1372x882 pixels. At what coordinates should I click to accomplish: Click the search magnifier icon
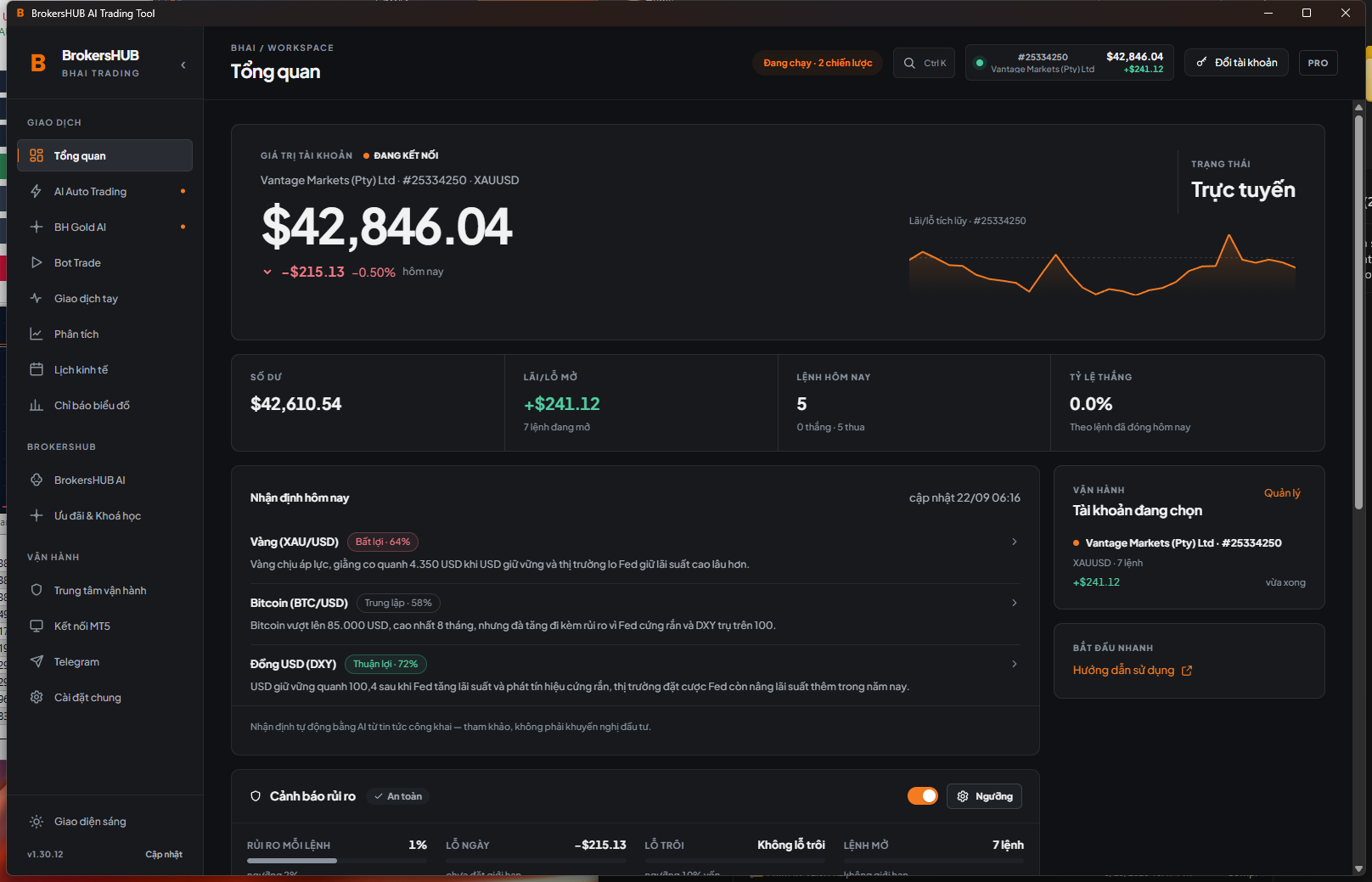pyautogui.click(x=909, y=63)
